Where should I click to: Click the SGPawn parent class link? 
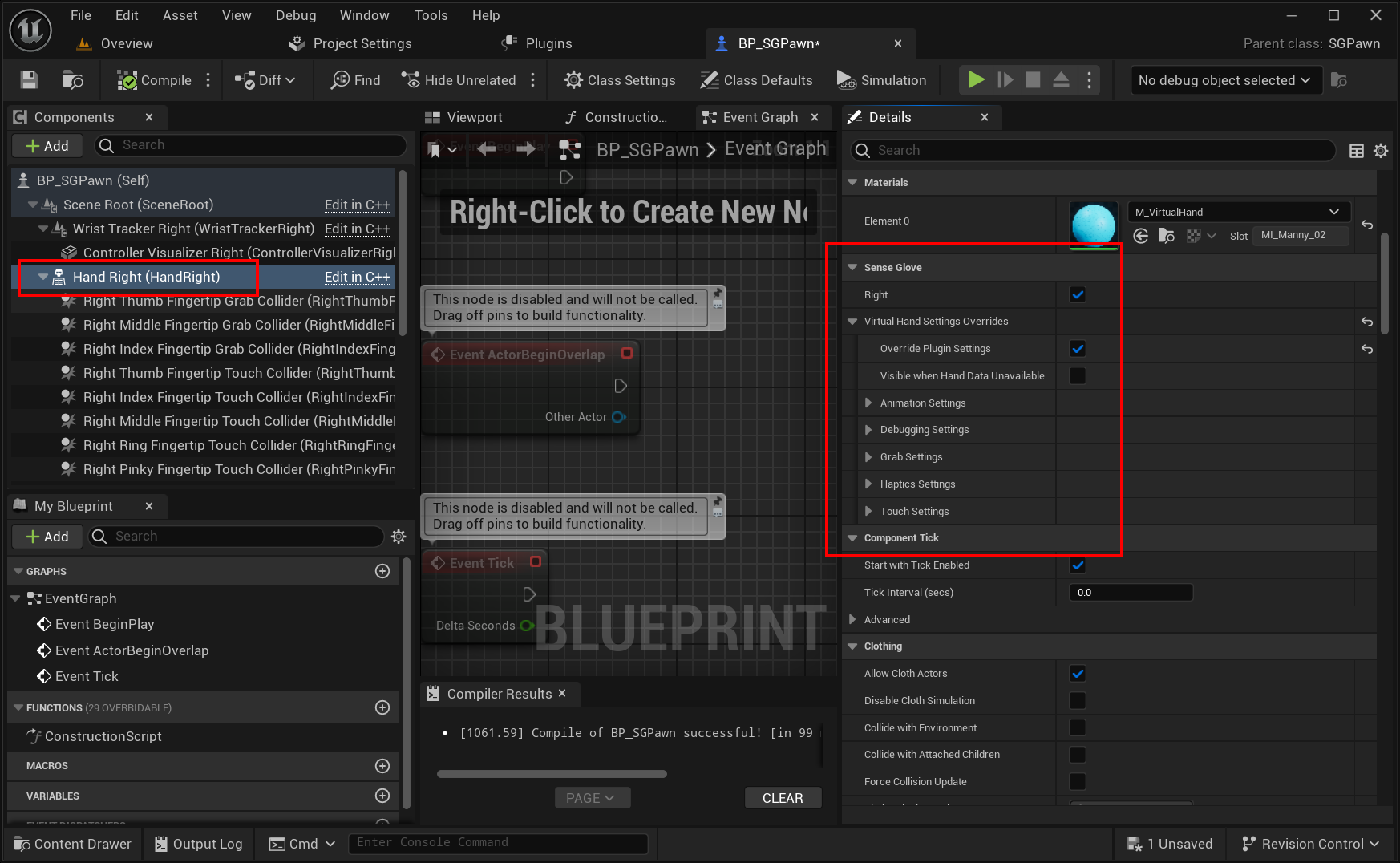click(x=1353, y=43)
